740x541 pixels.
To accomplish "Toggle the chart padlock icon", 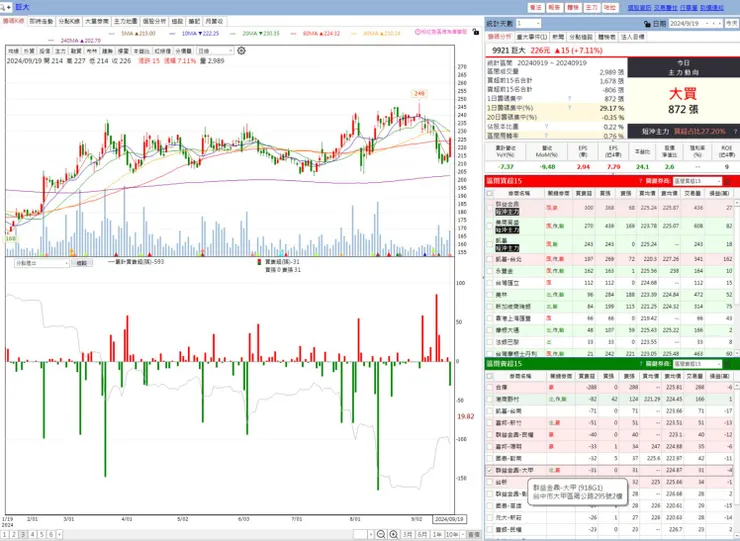I will (x=476, y=32).
